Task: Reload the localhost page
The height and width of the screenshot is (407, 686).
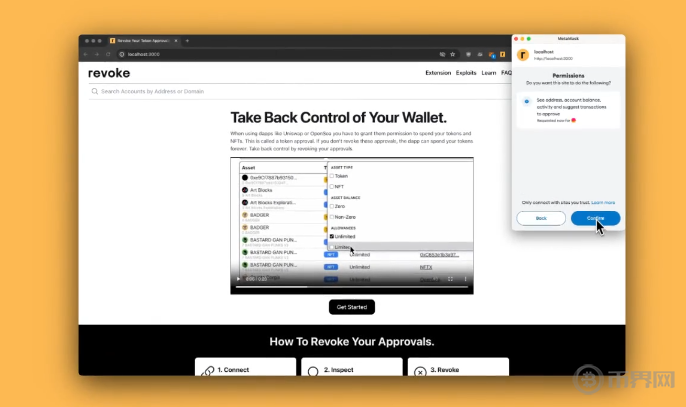Action: (108, 54)
